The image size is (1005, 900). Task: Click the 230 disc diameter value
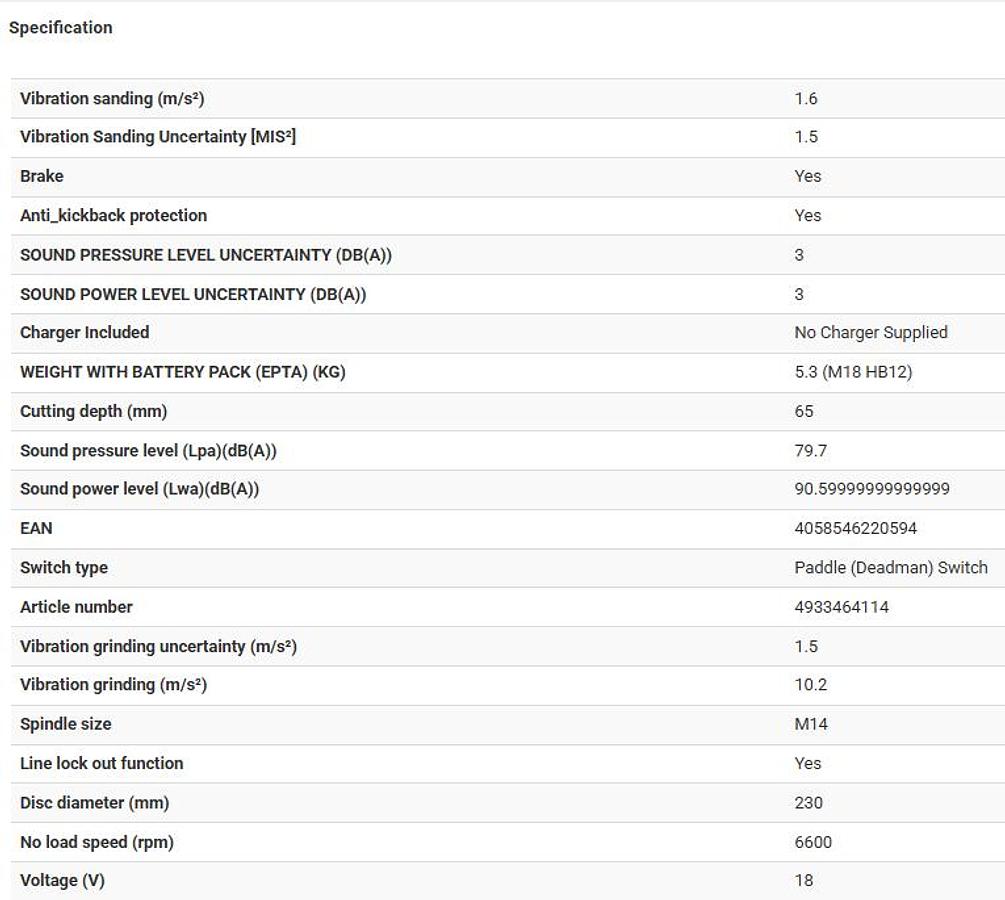click(x=808, y=802)
